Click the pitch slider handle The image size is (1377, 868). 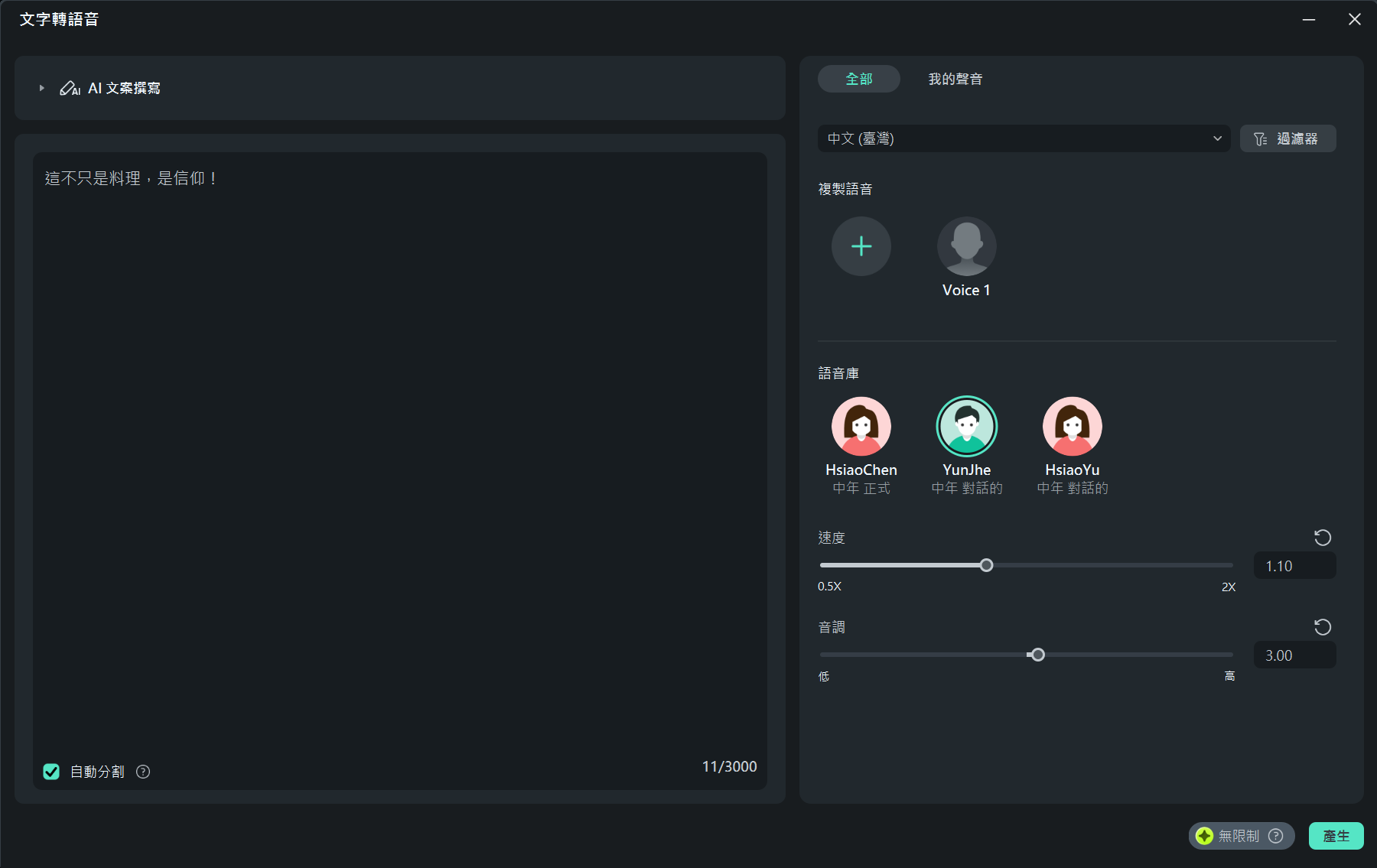[x=1038, y=655]
